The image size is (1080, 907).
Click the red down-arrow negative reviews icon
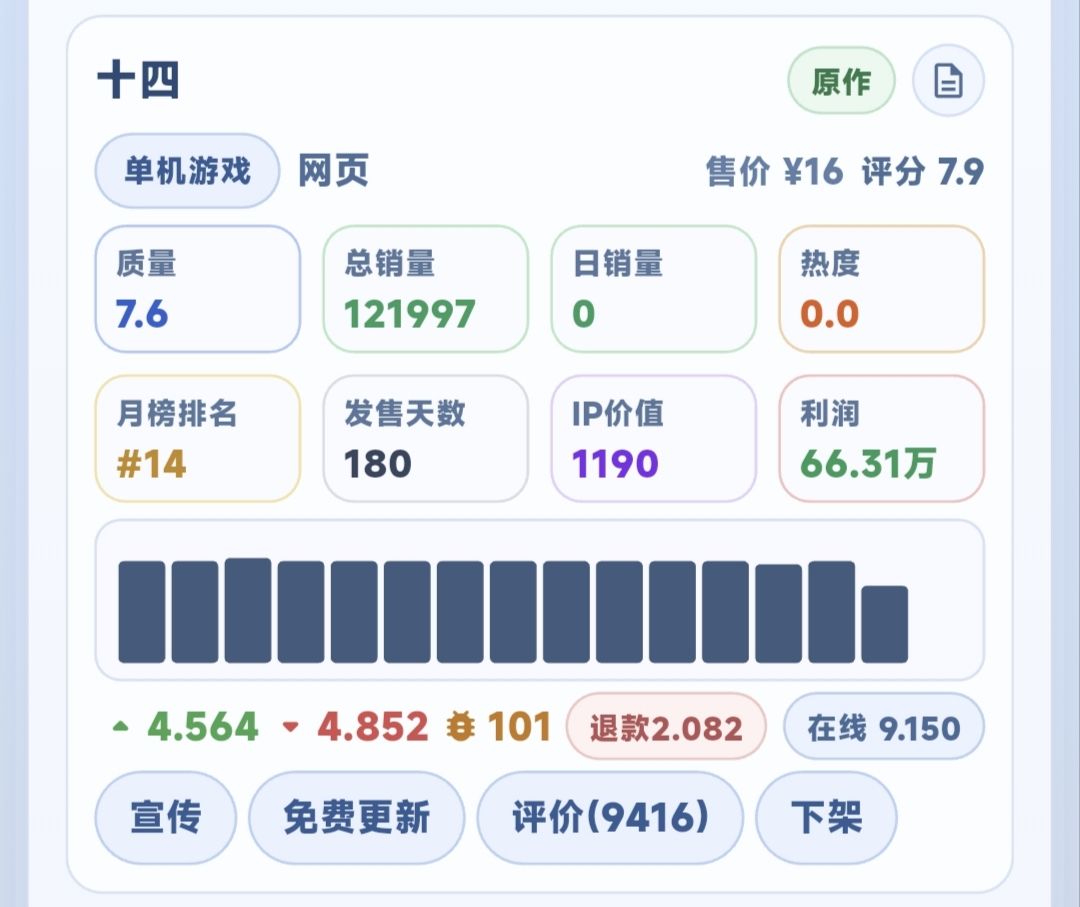pyautogui.click(x=291, y=727)
